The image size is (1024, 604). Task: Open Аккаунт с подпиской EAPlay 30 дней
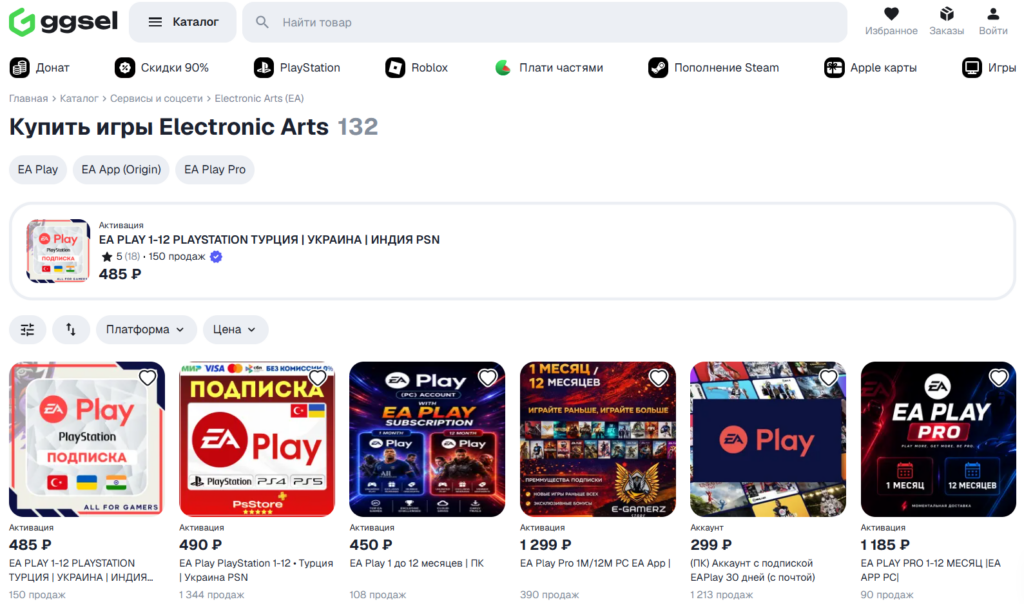pyautogui.click(x=753, y=570)
